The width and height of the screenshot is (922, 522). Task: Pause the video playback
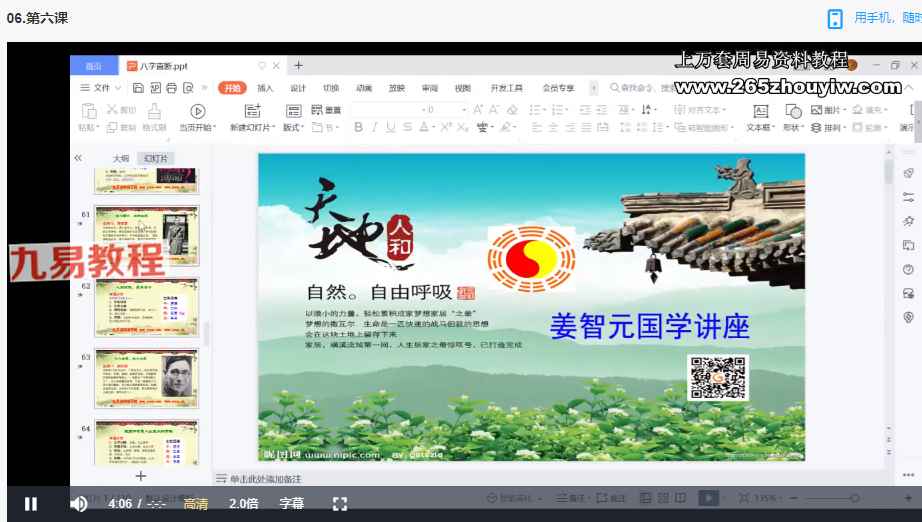point(31,504)
